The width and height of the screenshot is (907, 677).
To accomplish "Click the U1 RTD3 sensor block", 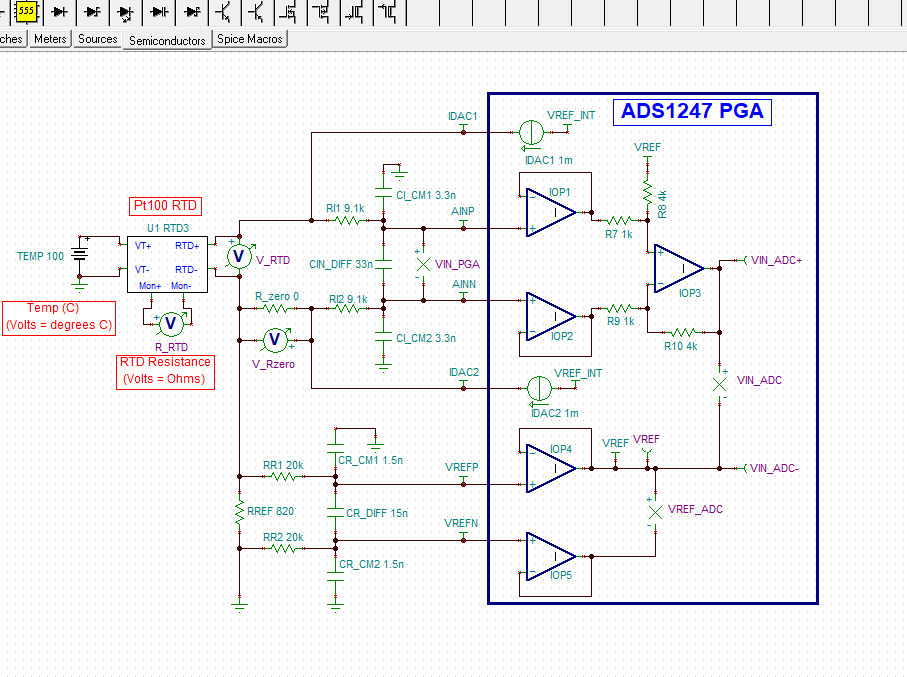I will click(x=166, y=263).
